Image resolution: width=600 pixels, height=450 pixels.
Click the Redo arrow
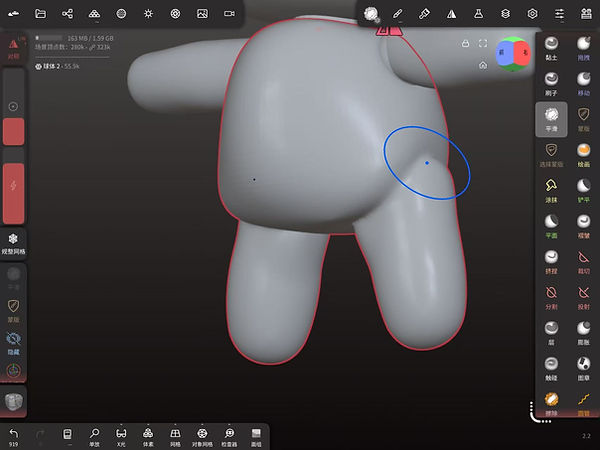click(x=40, y=435)
